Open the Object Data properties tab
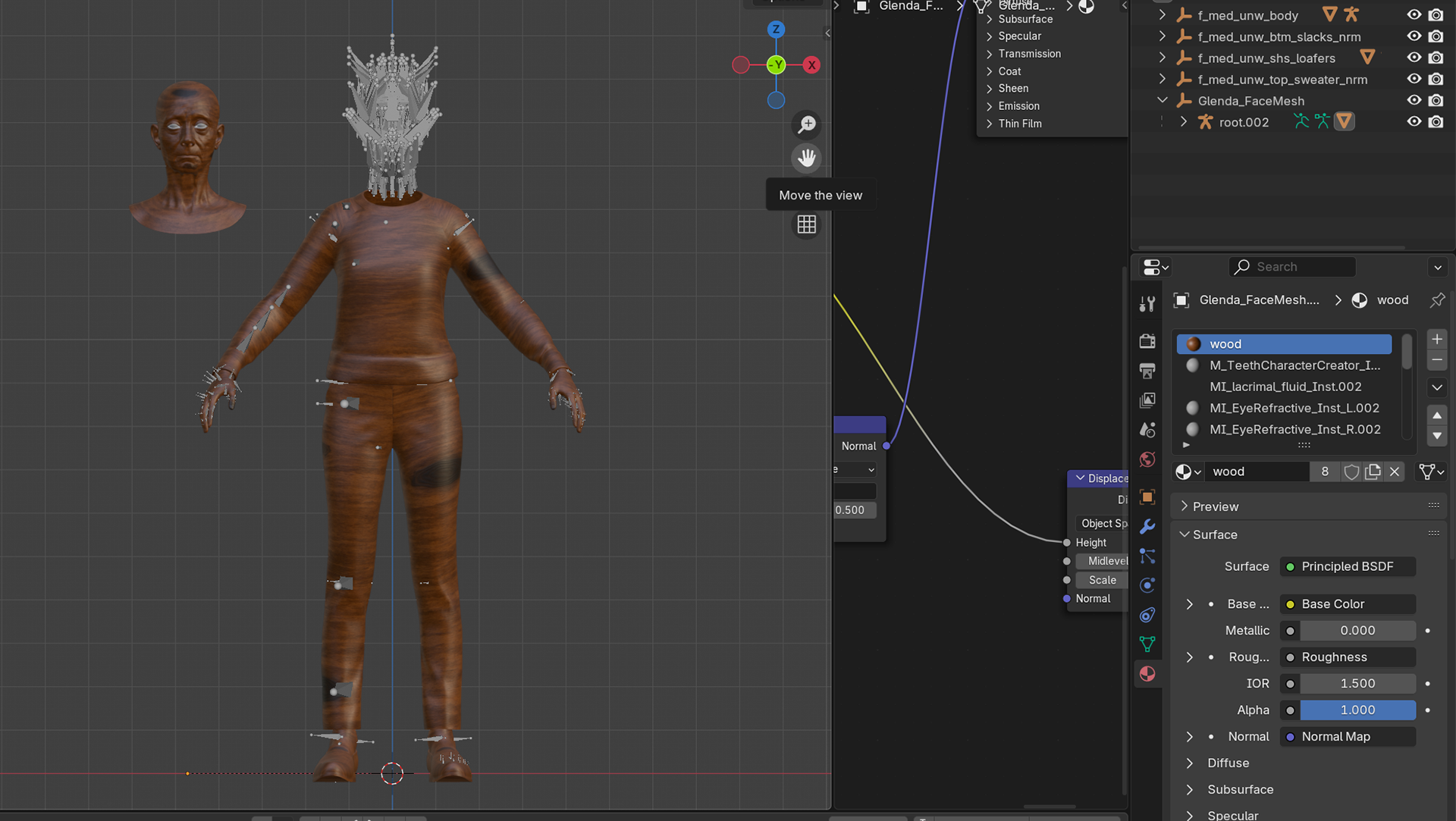The height and width of the screenshot is (821, 1456). coord(1147,644)
